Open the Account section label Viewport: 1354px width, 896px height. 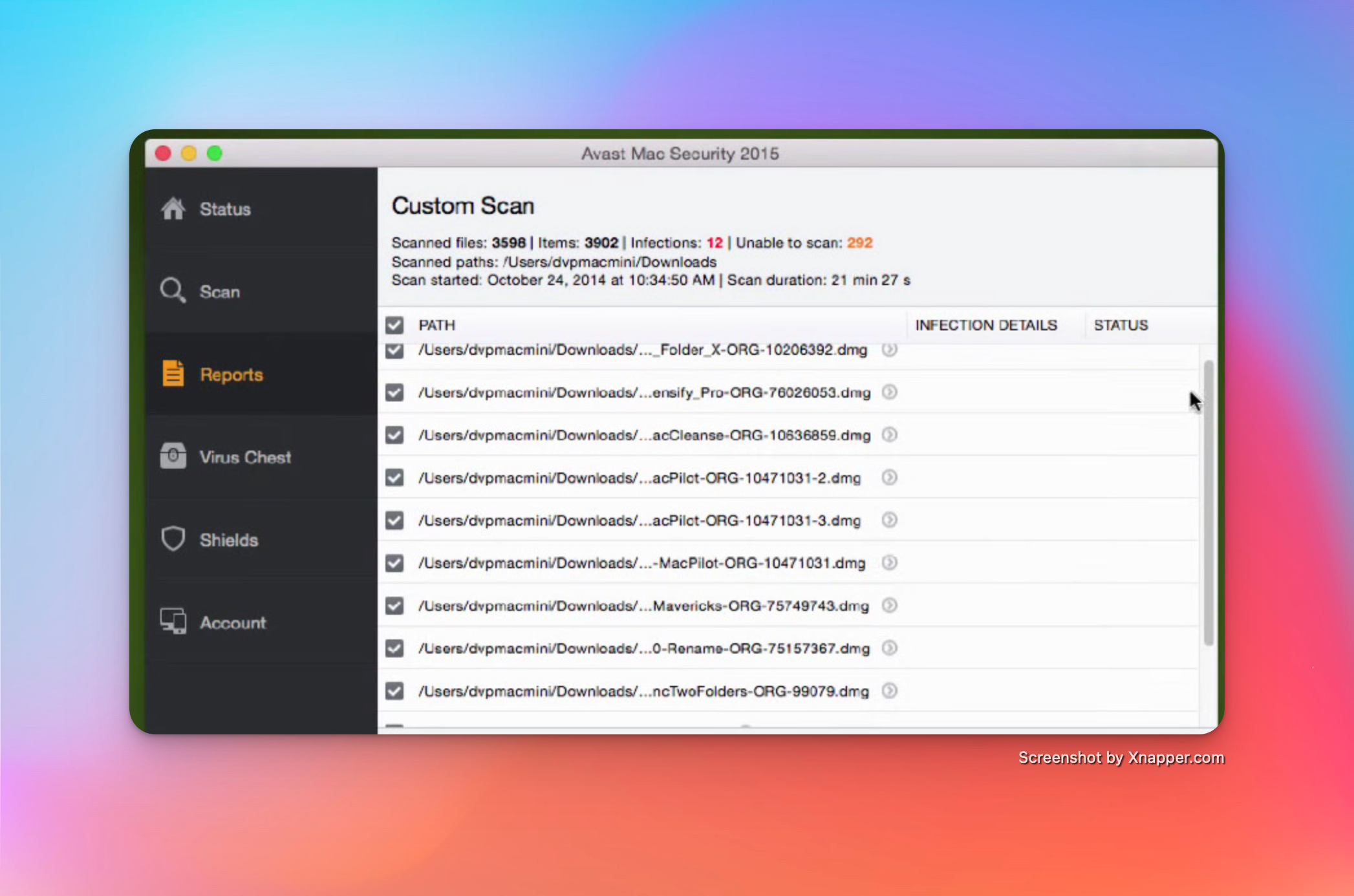pos(233,623)
